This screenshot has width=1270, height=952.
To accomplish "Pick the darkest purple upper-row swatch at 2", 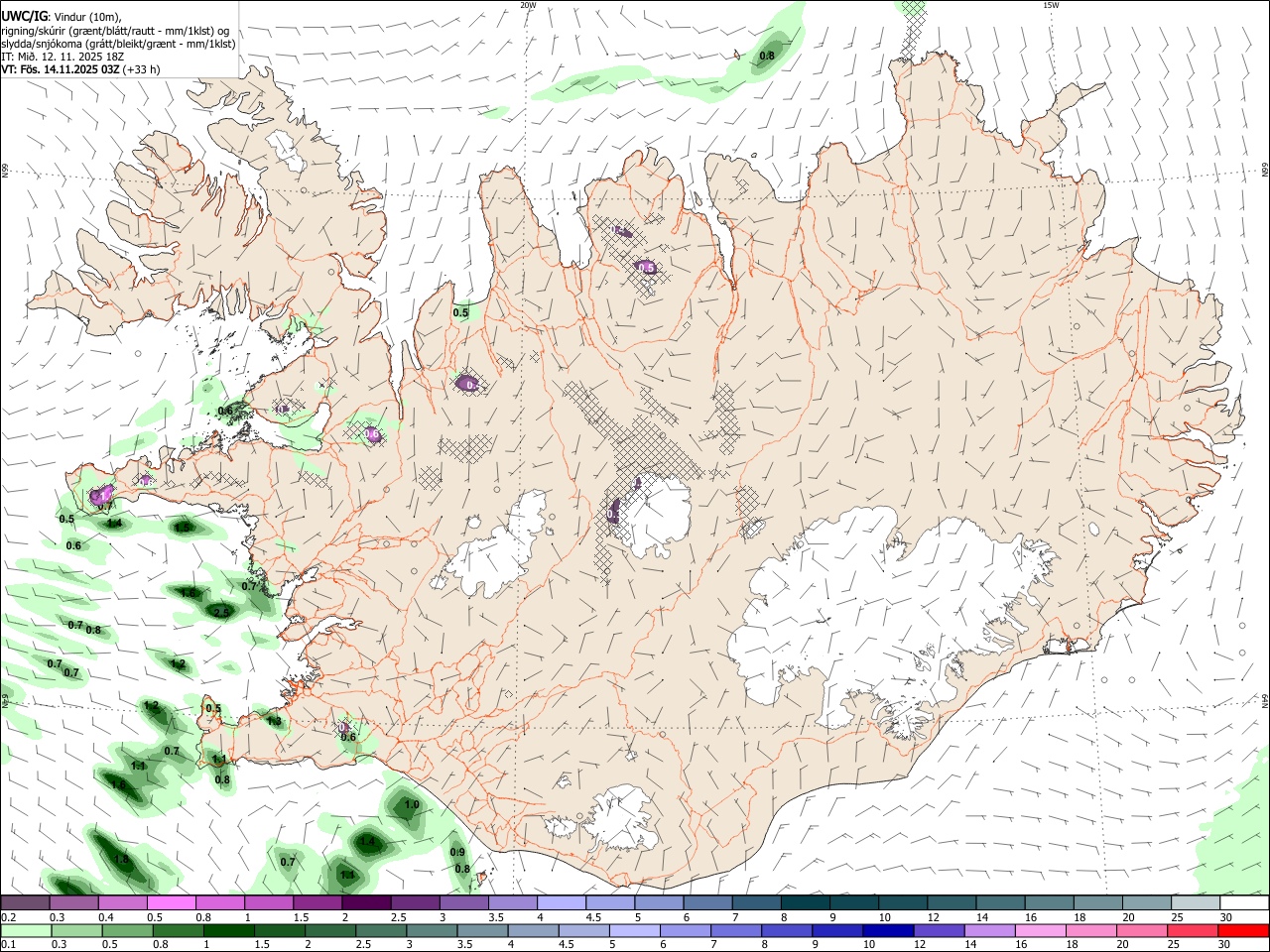I will tap(365, 902).
